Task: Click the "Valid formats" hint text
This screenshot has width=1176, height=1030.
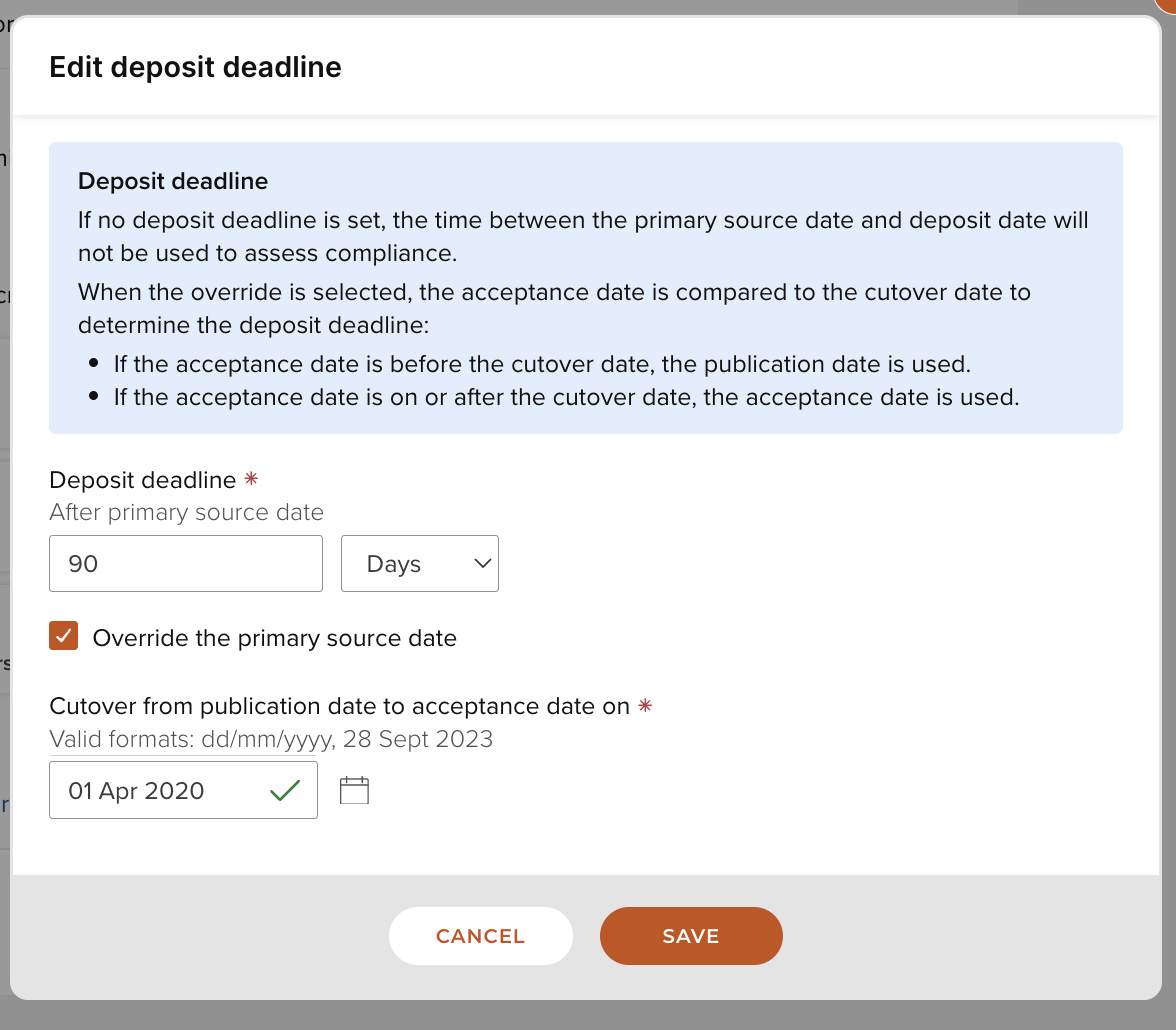Action: click(x=271, y=740)
